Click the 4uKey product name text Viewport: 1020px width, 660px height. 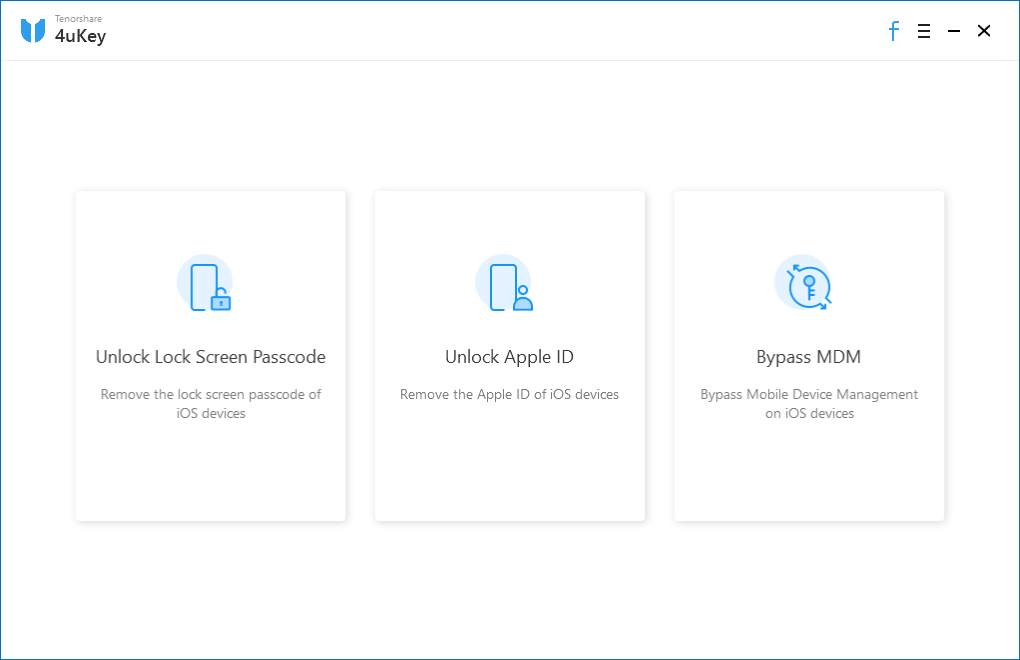click(80, 37)
